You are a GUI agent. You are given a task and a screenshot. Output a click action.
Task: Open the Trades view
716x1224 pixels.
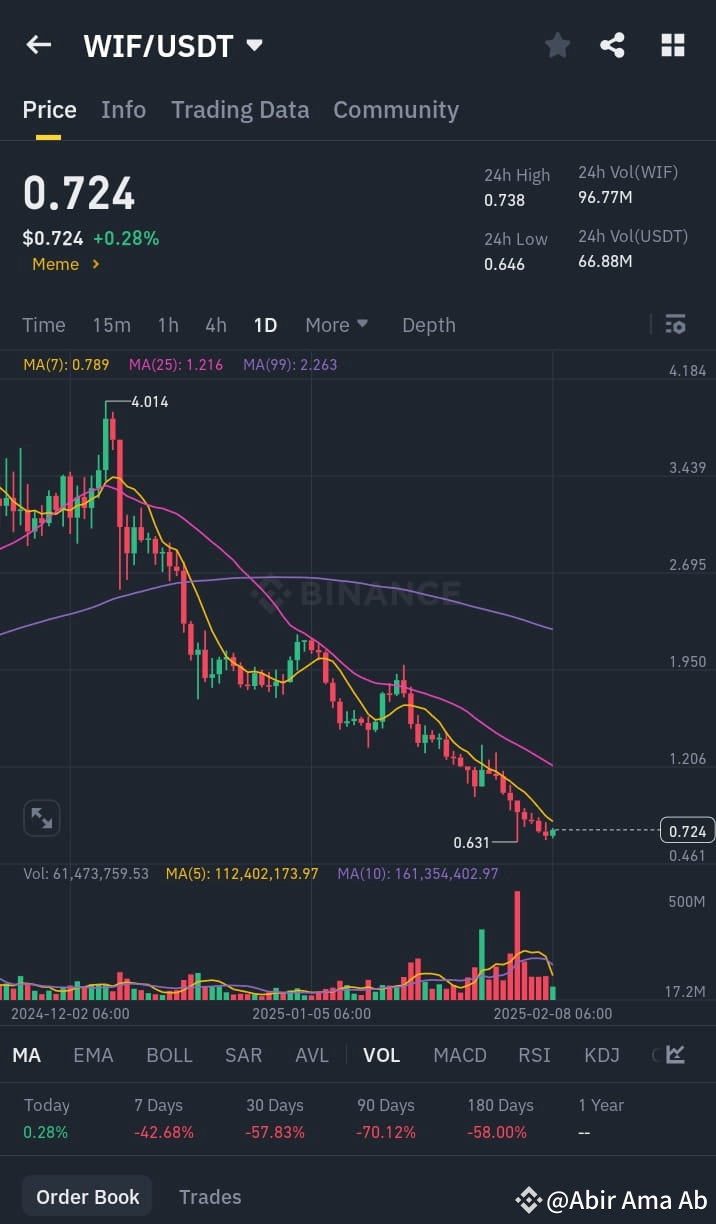[x=210, y=1196]
